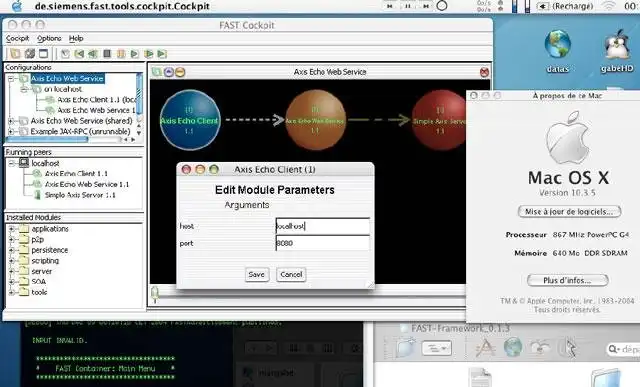Expand the applications module folder
The image size is (640, 387).
pyautogui.click(x=11, y=229)
